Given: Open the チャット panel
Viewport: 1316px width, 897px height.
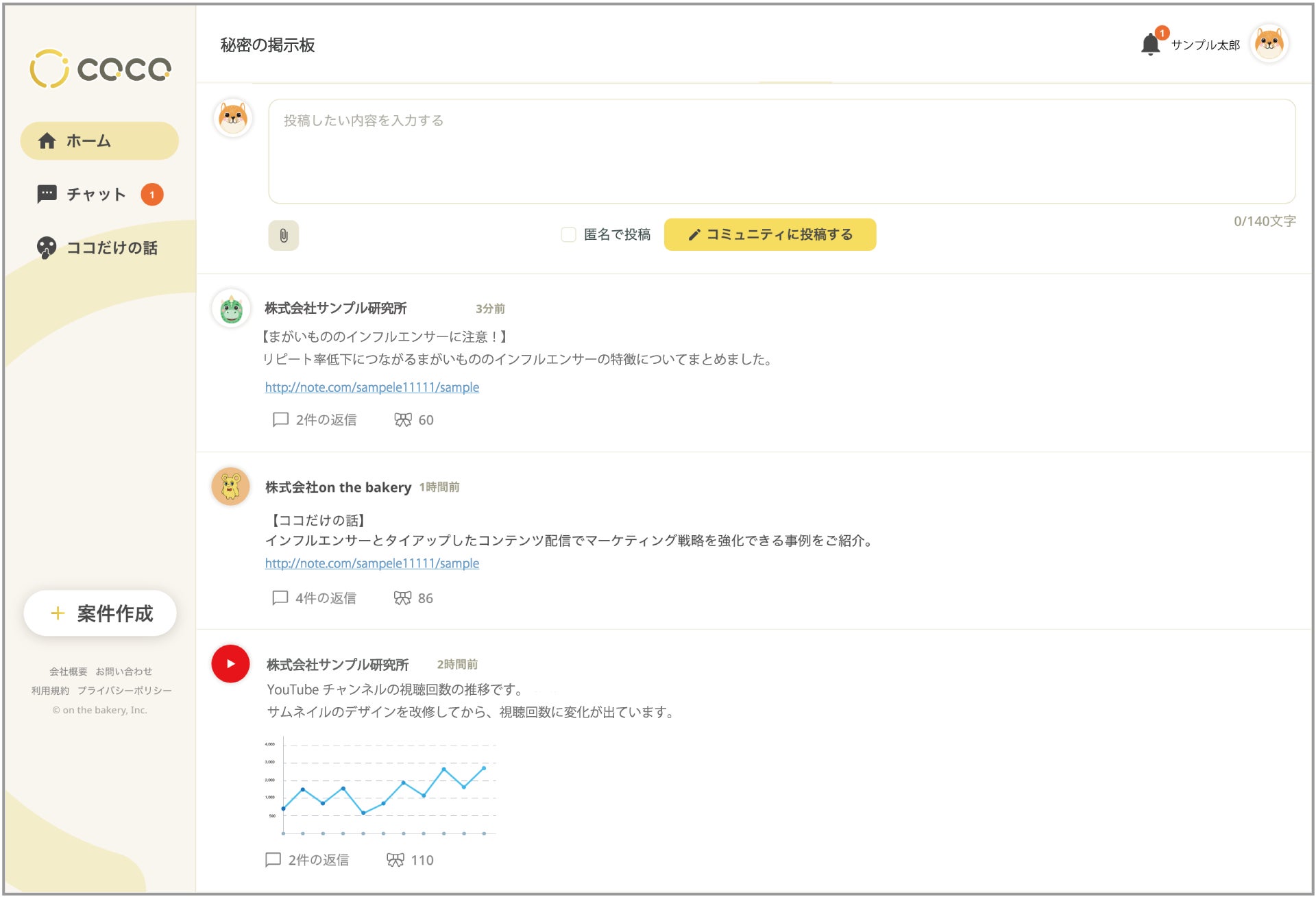Looking at the screenshot, I should click(x=95, y=194).
